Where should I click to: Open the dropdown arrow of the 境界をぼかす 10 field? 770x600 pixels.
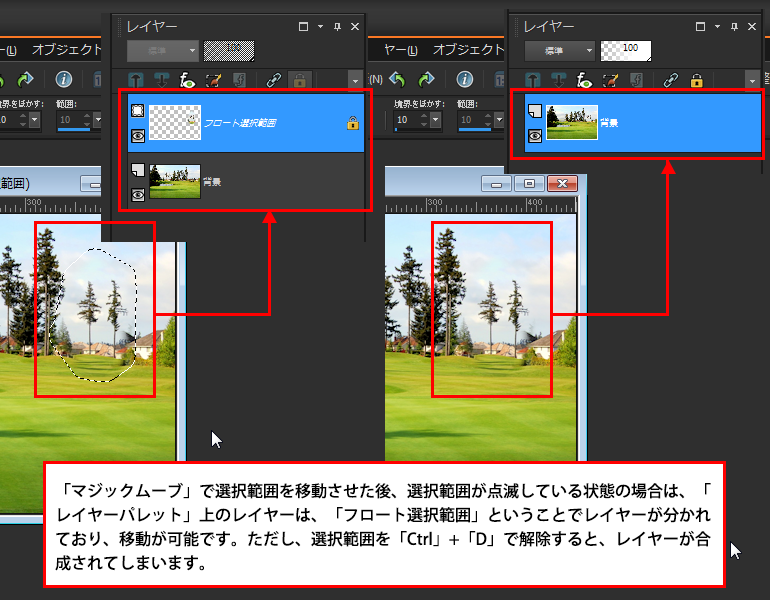(x=435, y=119)
